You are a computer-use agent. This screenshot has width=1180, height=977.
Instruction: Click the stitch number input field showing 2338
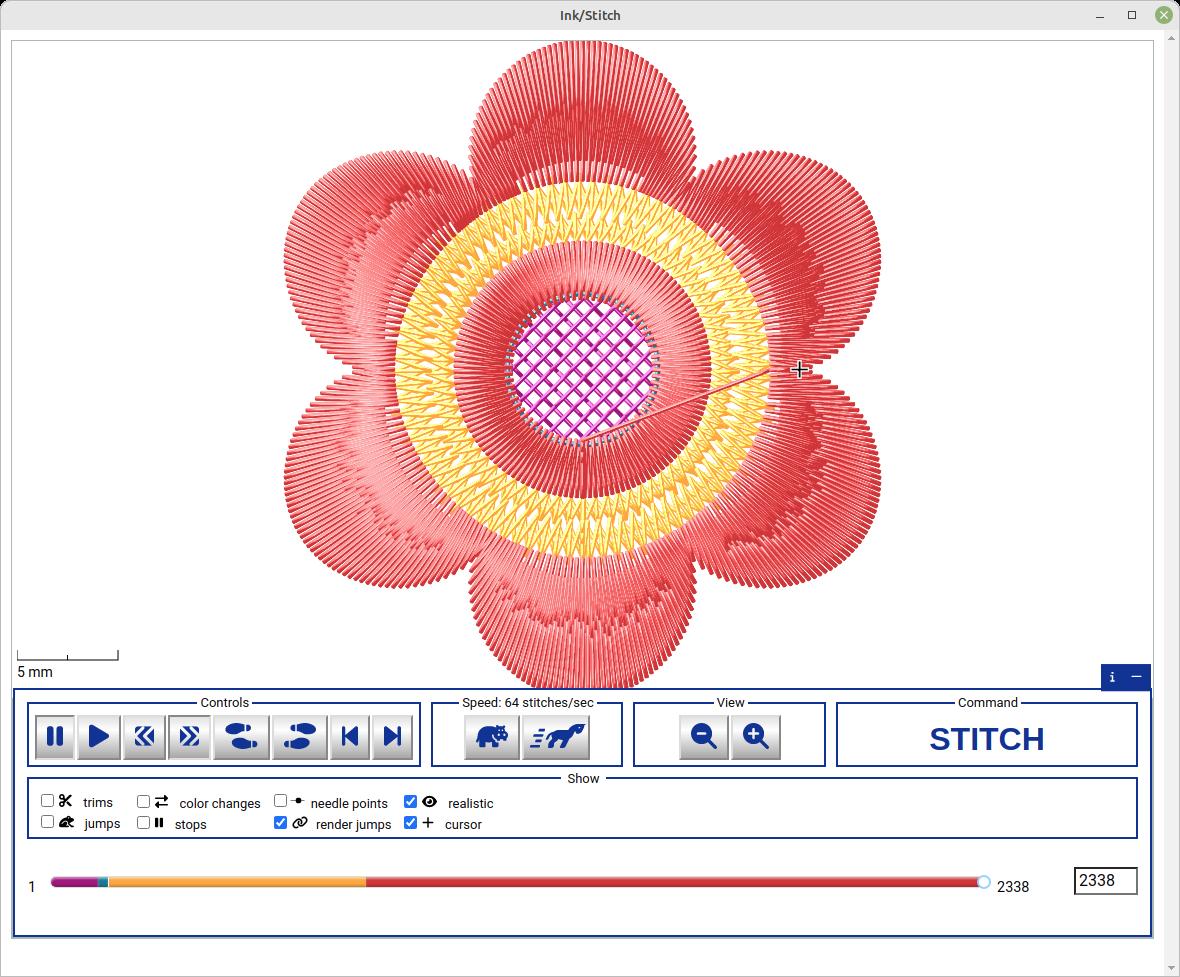click(1105, 881)
